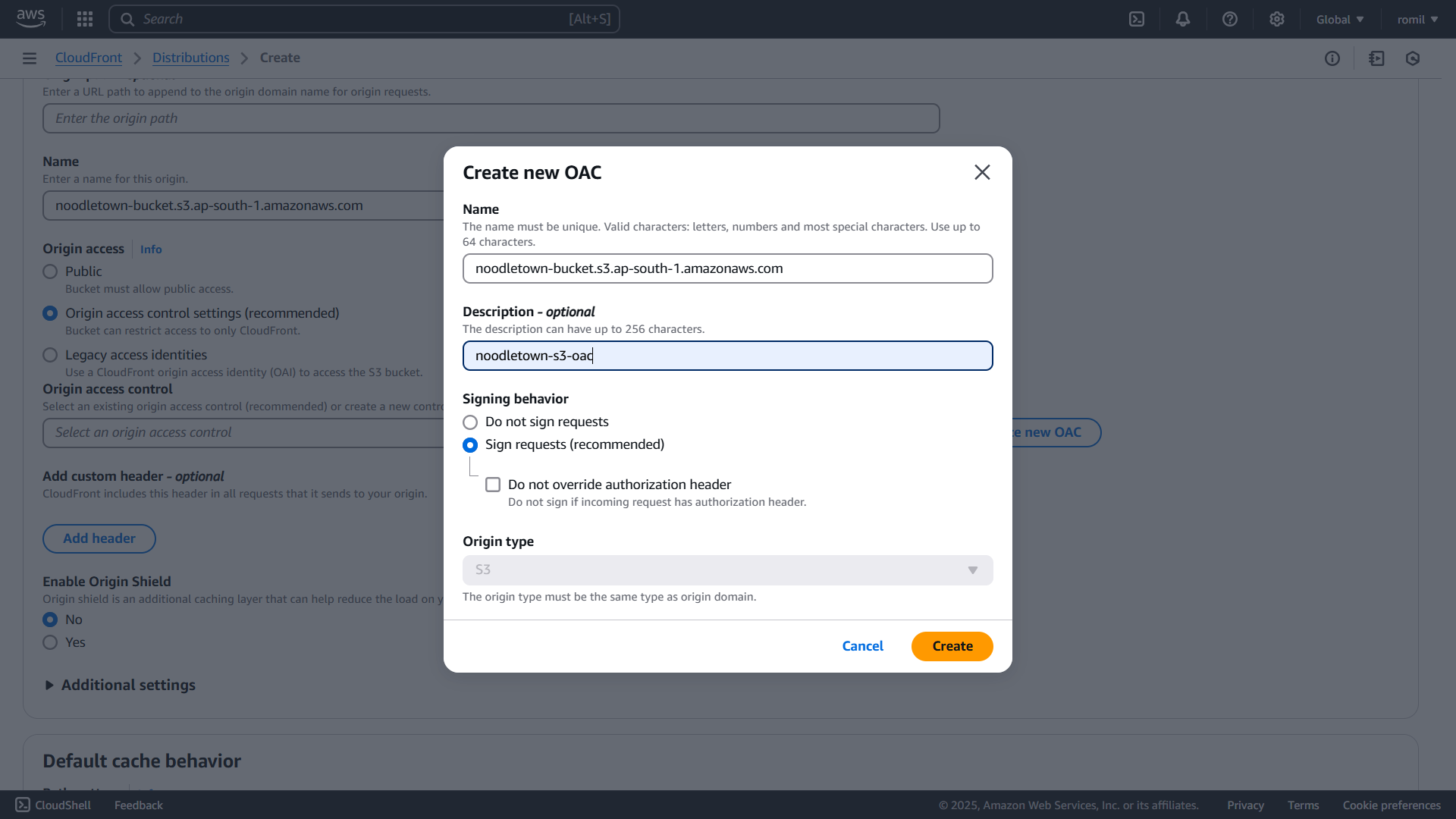Click the Create breadcrumb text
The width and height of the screenshot is (1456, 819).
pos(280,58)
